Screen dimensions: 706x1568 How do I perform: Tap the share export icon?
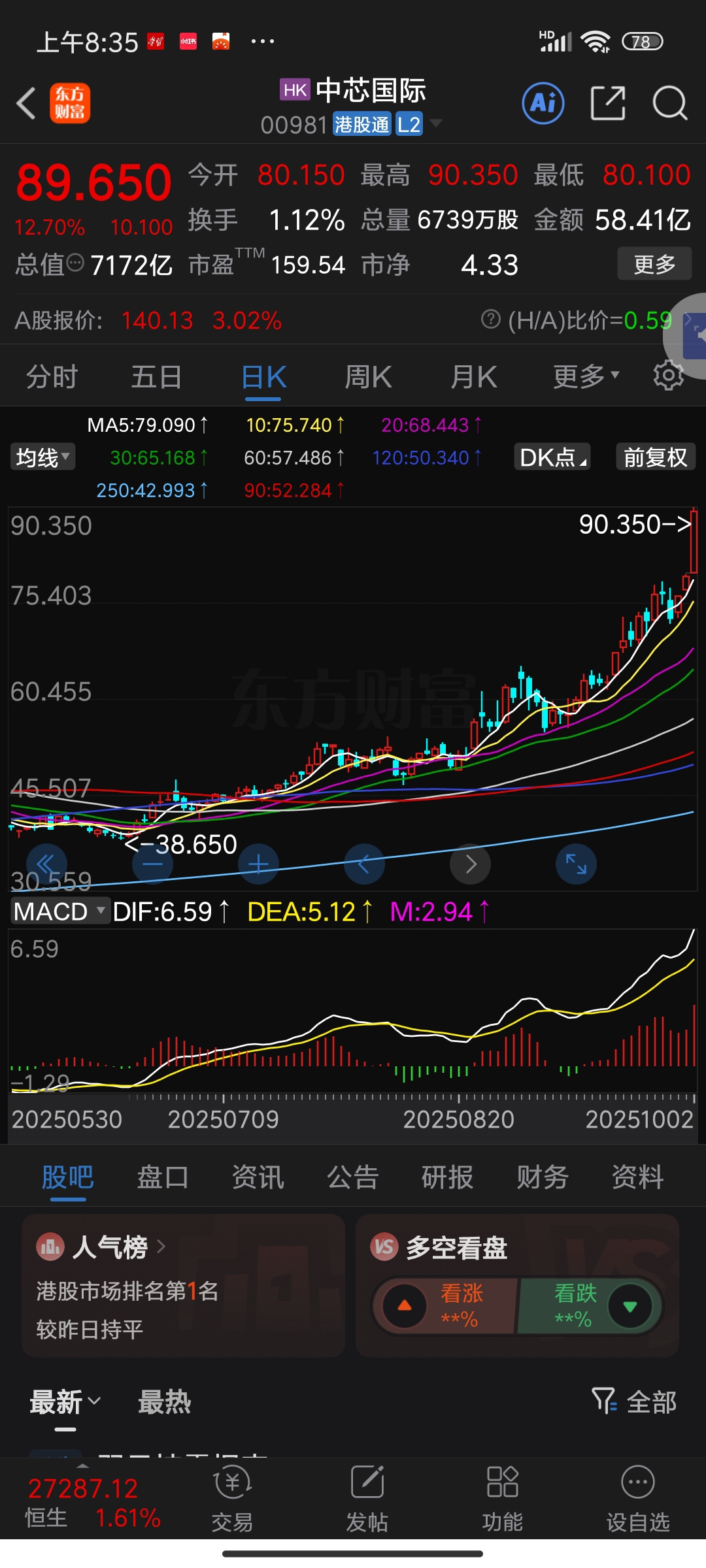point(608,103)
